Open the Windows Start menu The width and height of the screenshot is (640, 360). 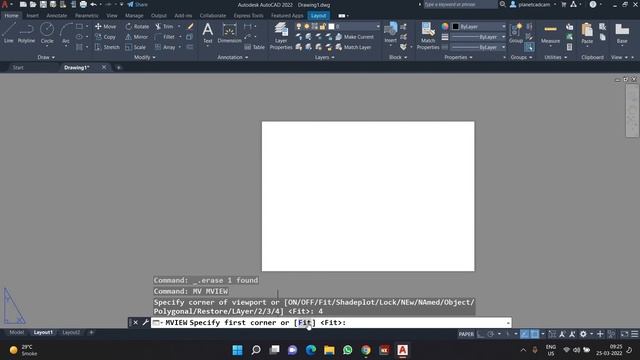(x=237, y=350)
